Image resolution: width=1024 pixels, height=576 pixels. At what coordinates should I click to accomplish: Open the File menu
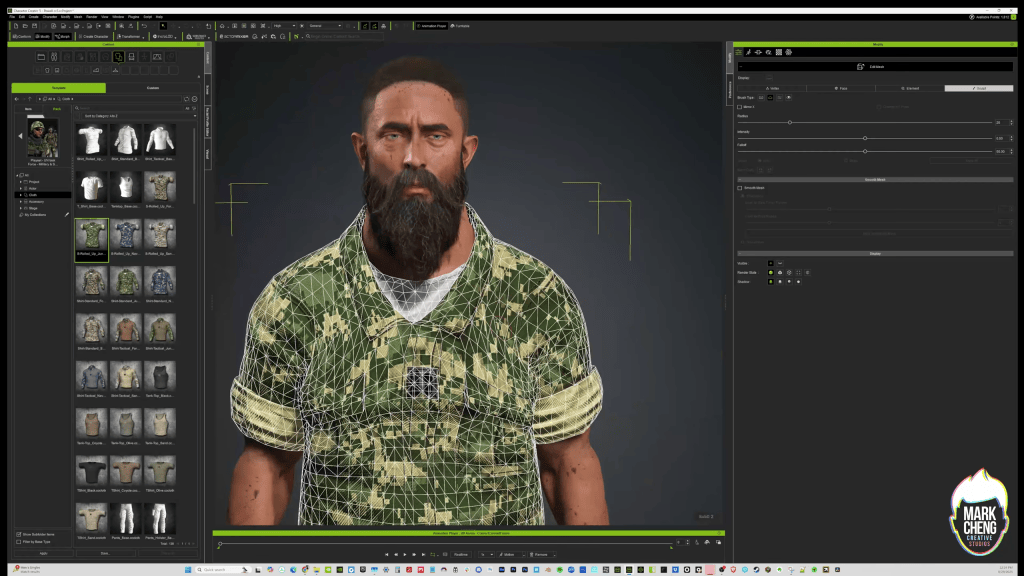[12, 17]
